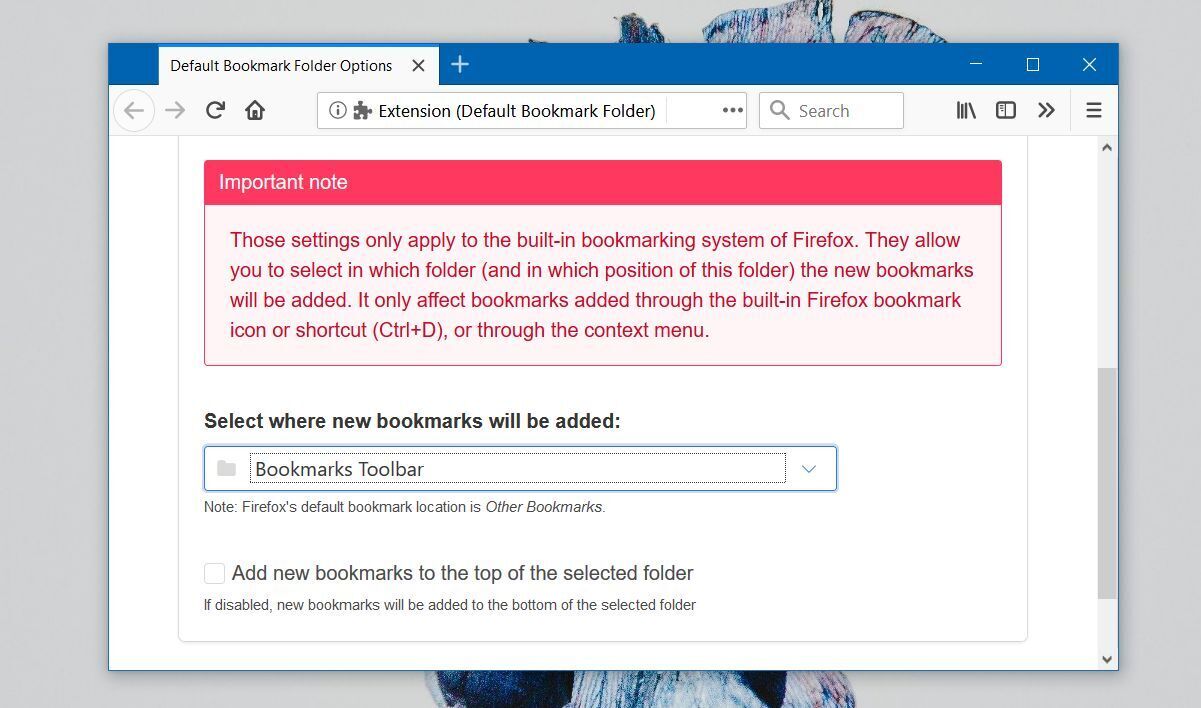The image size is (1201, 708).
Task: Click the Forward navigation arrow
Action: click(x=175, y=111)
